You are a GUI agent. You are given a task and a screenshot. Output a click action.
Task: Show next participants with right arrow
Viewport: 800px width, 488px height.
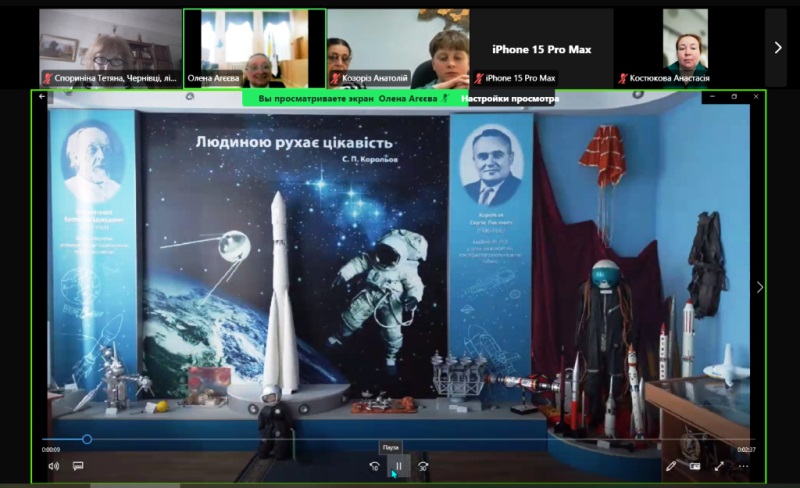click(x=777, y=47)
